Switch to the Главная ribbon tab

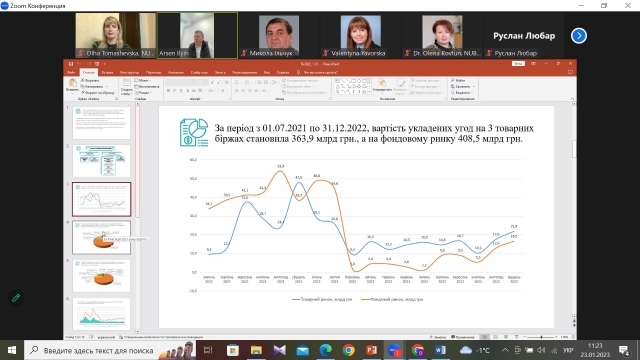pos(89,72)
